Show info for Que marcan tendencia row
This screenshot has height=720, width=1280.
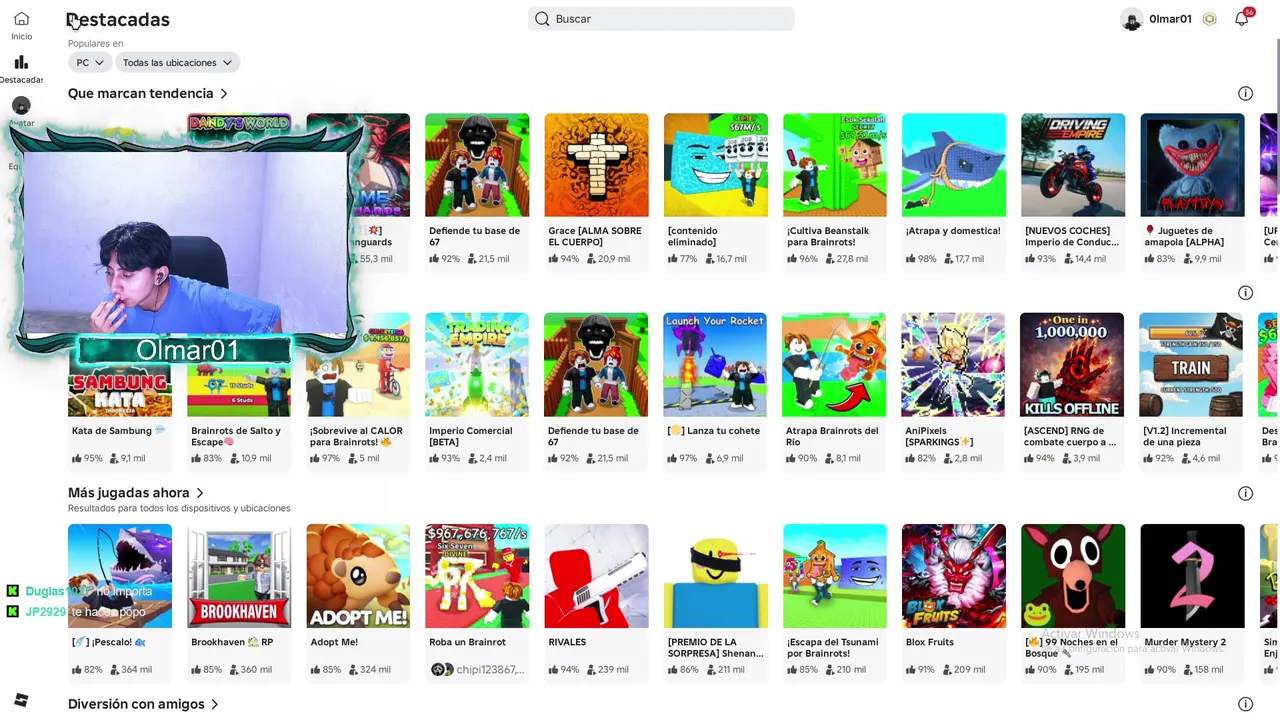pyautogui.click(x=1245, y=93)
